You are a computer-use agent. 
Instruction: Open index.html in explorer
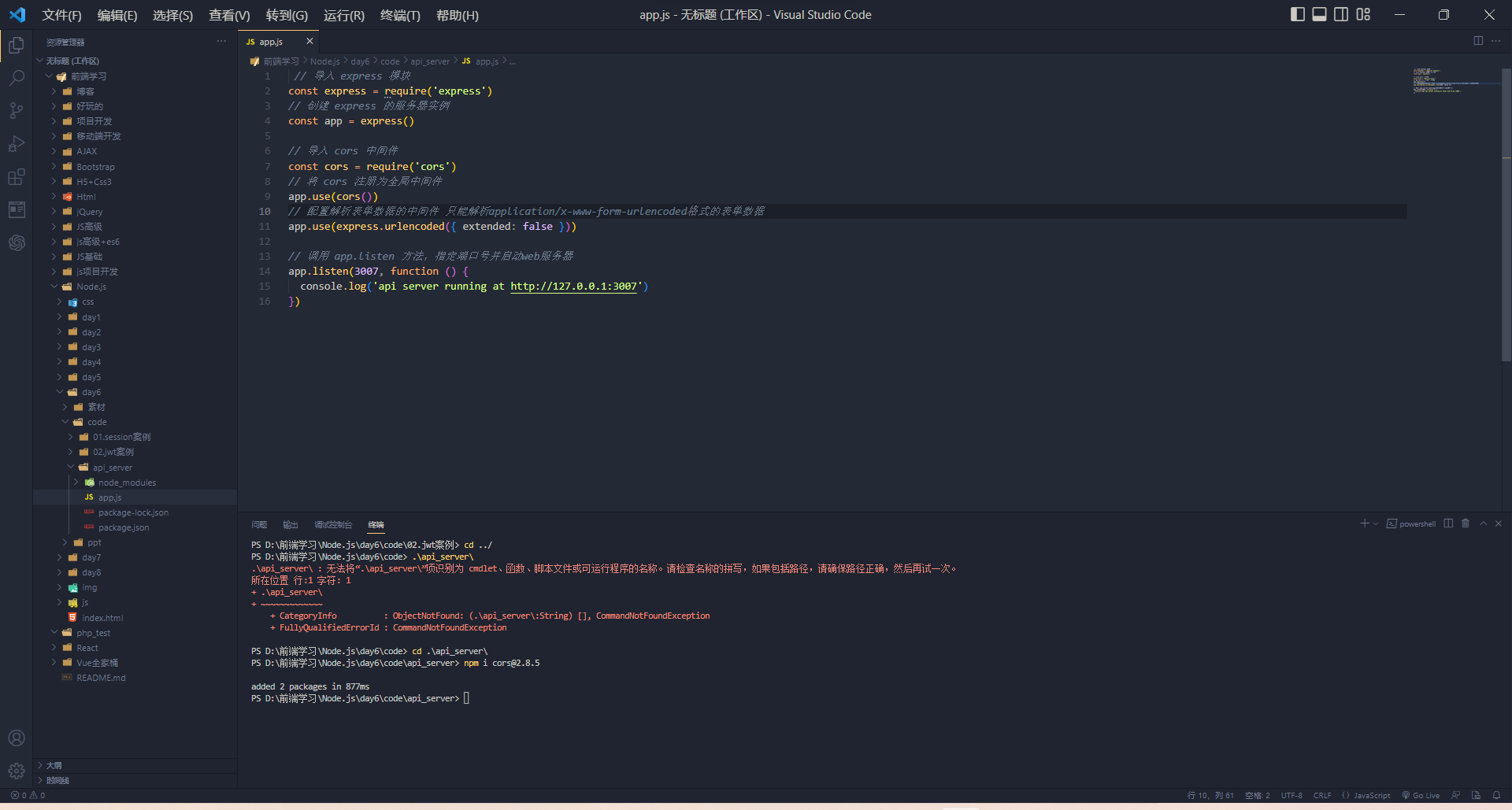[x=135, y=618]
